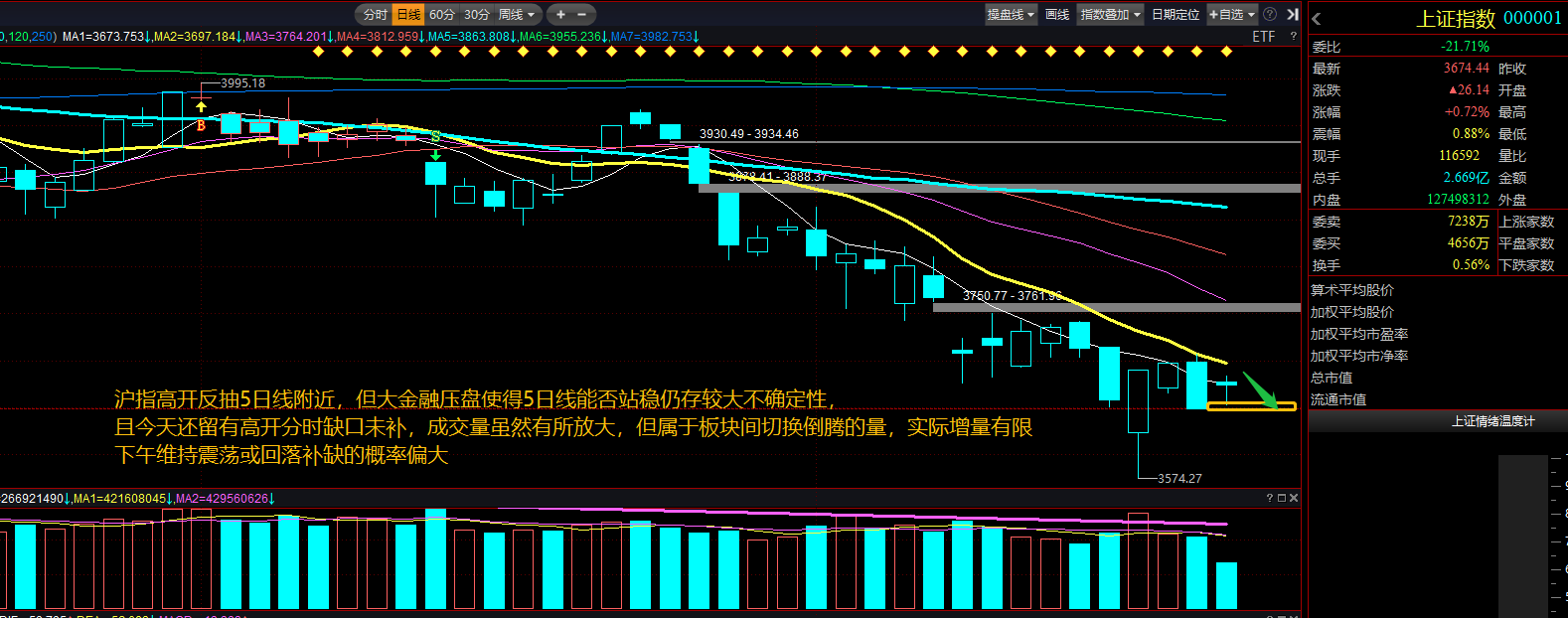Open the +自选 watchlist dropdown

click(x=1232, y=15)
